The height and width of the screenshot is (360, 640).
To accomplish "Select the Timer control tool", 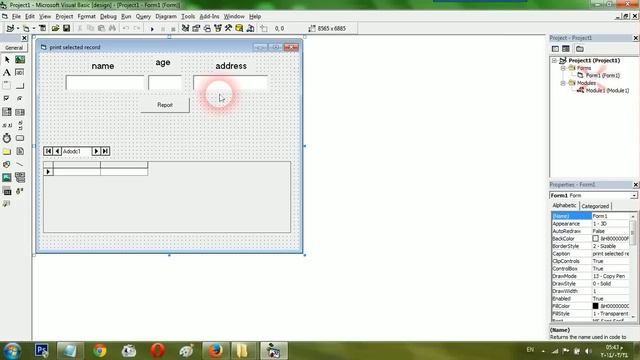I will 7,138.
